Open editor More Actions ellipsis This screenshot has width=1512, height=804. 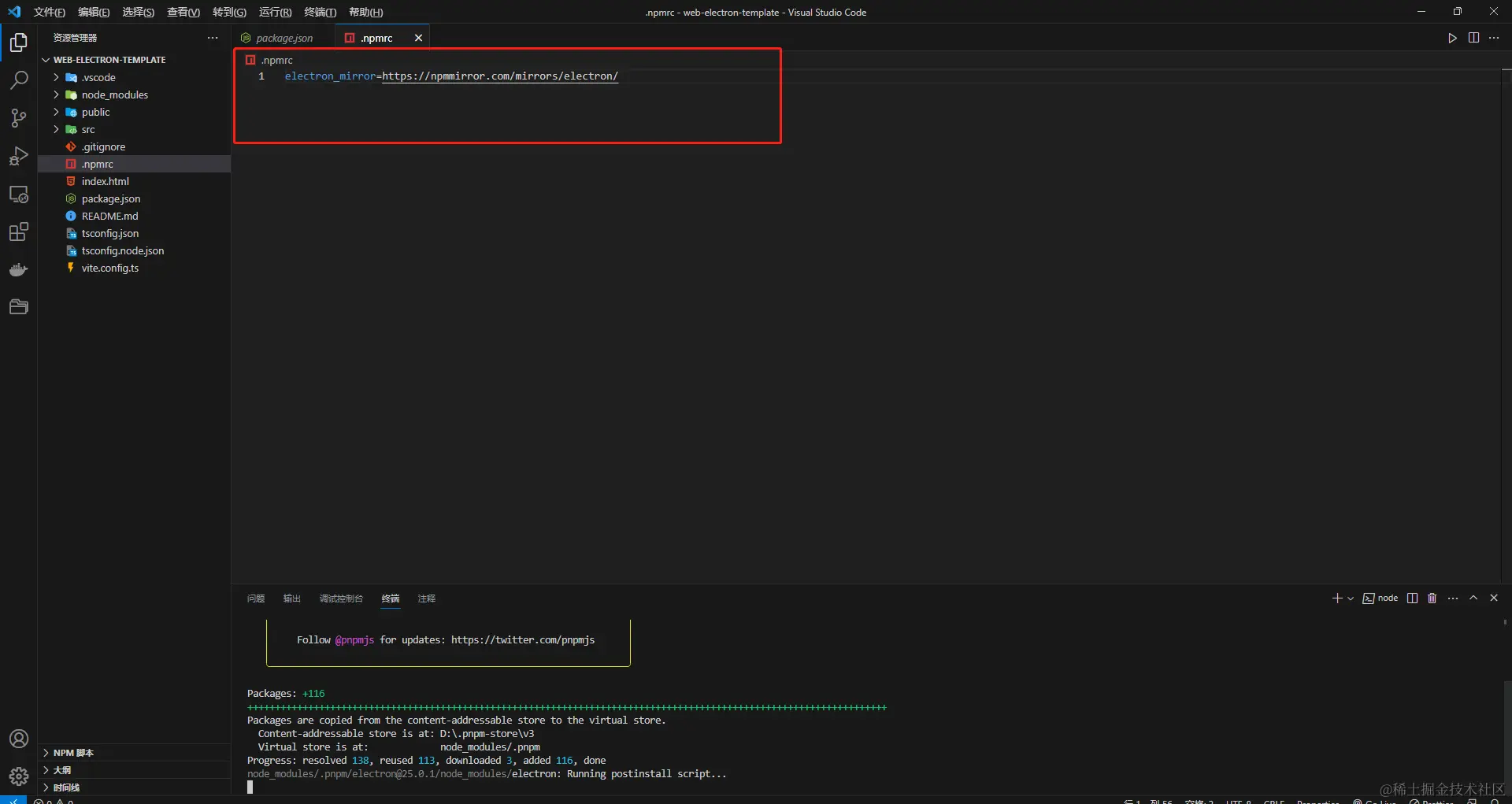pyautogui.click(x=1494, y=38)
